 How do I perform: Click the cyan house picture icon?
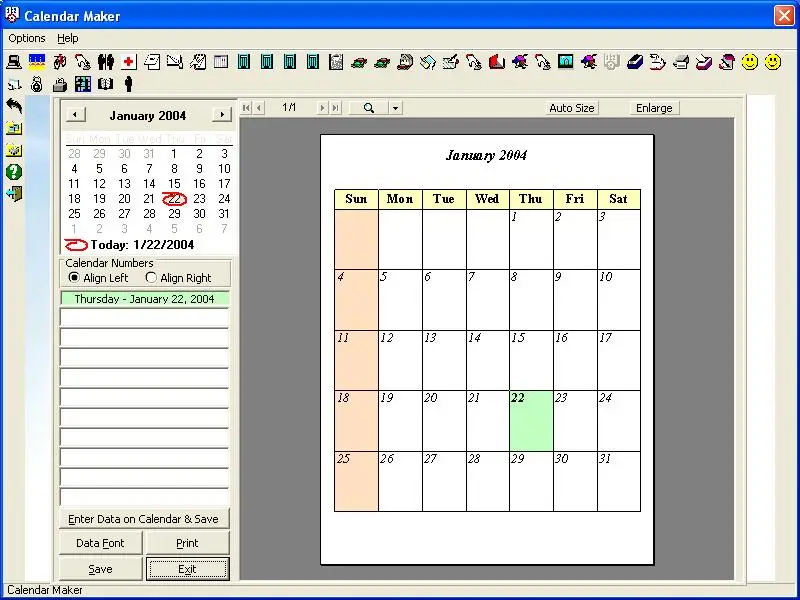click(x=565, y=62)
